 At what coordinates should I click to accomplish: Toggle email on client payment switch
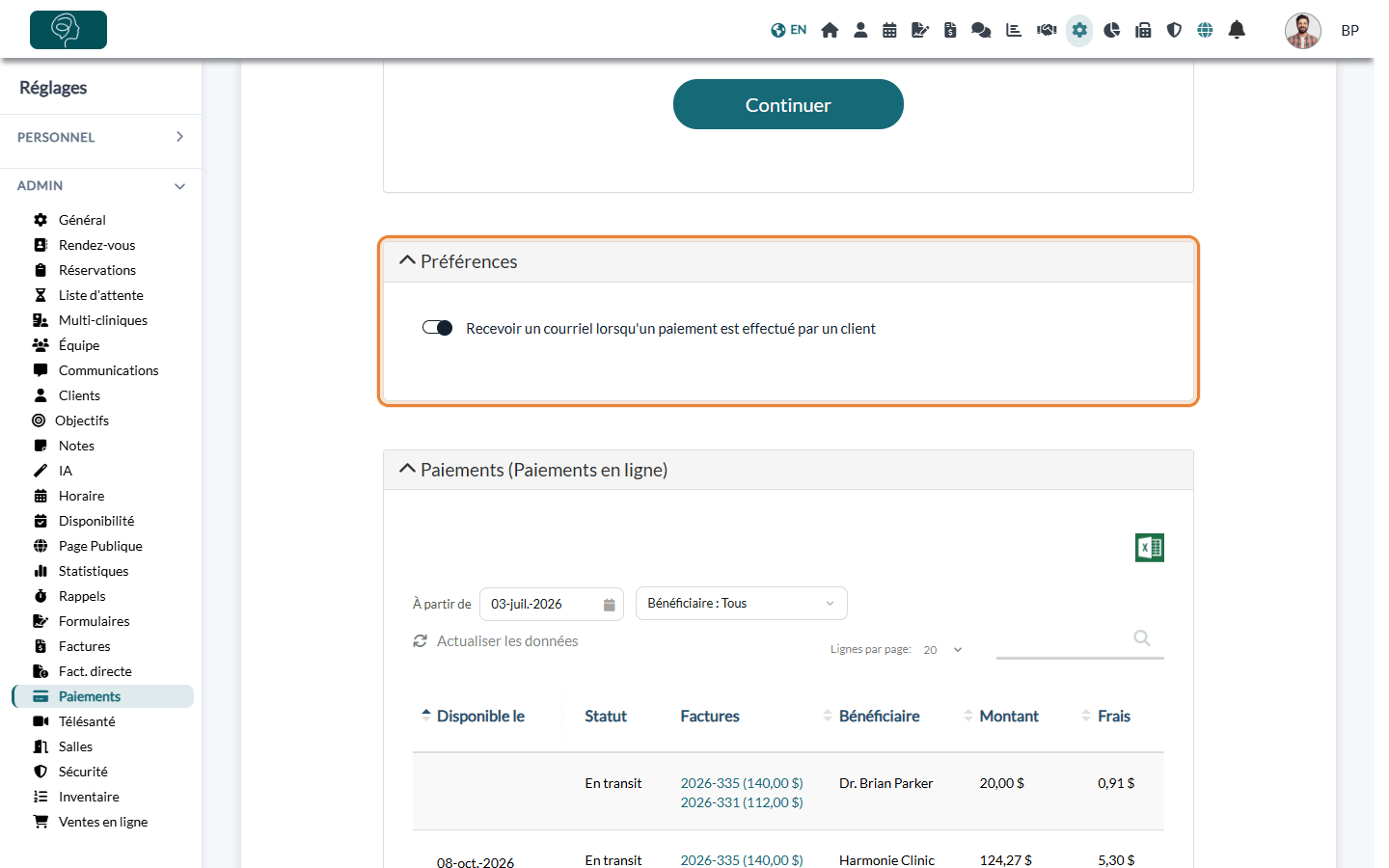coord(438,328)
